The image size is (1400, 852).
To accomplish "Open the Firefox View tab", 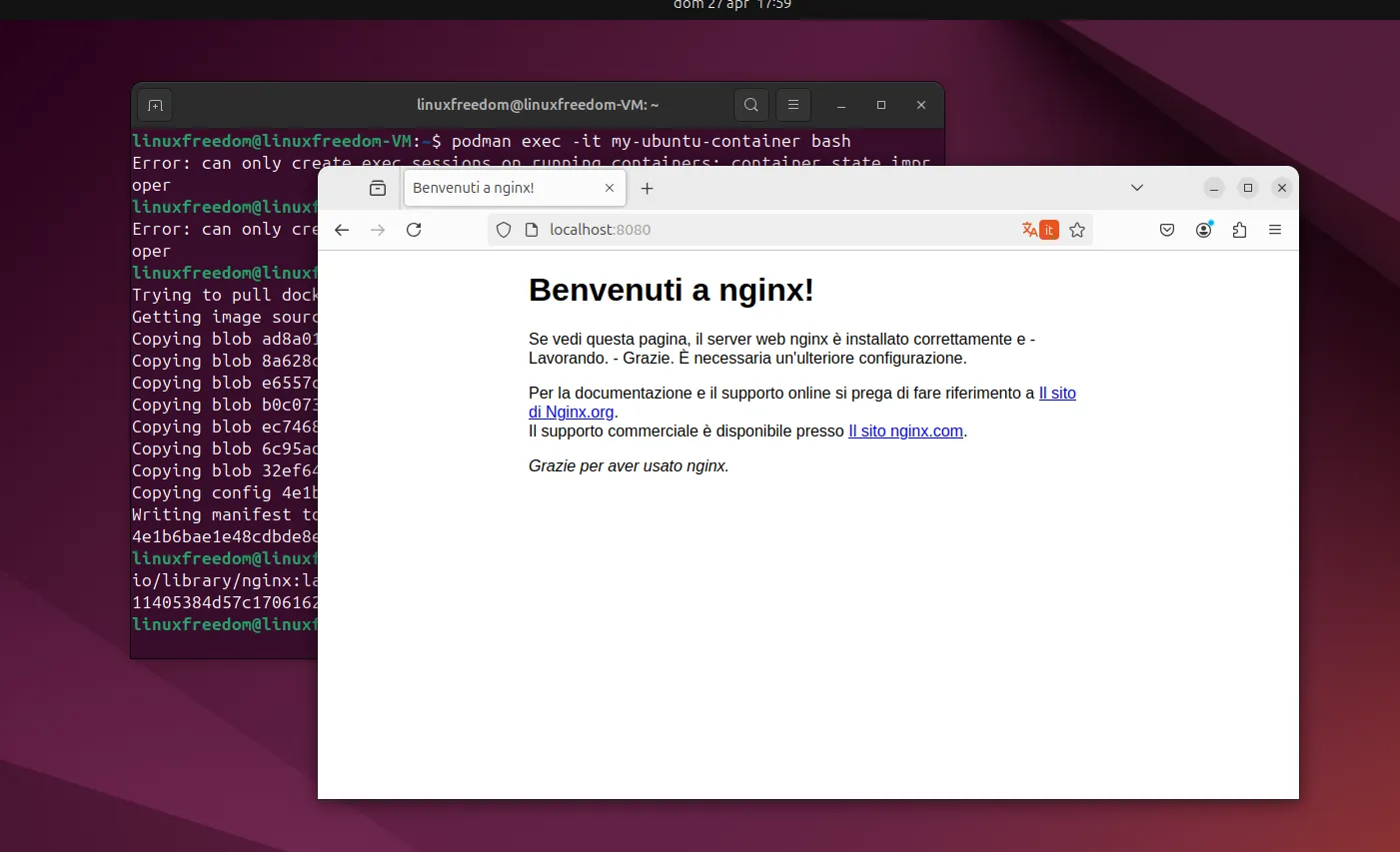I will [377, 187].
